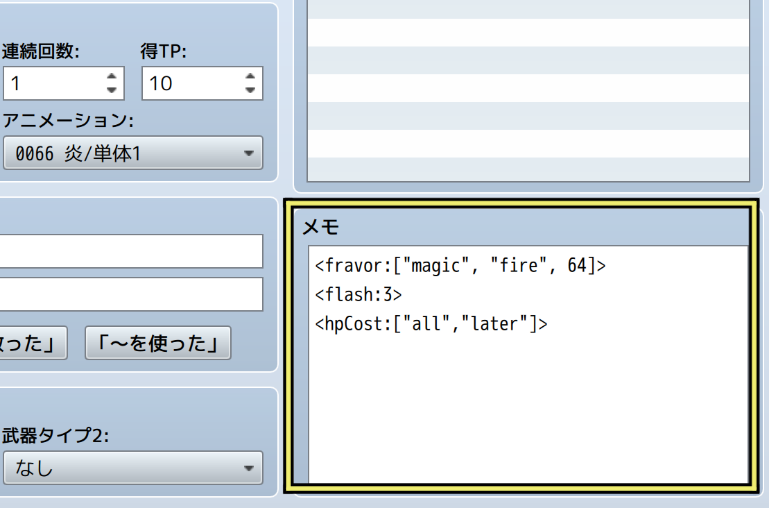This screenshot has width=769, height=508.
Task: Focus the 連続回数 number field showing 1
Action: click(x=52, y=84)
